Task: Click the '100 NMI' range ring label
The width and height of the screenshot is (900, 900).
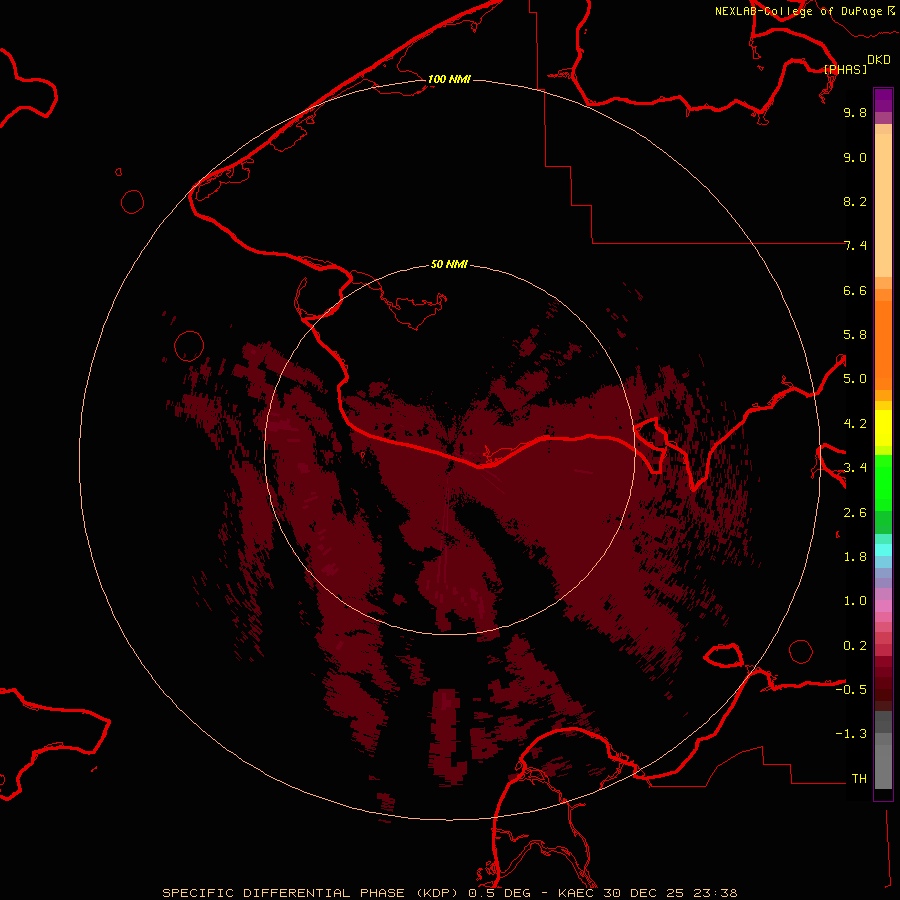Action: click(x=449, y=79)
